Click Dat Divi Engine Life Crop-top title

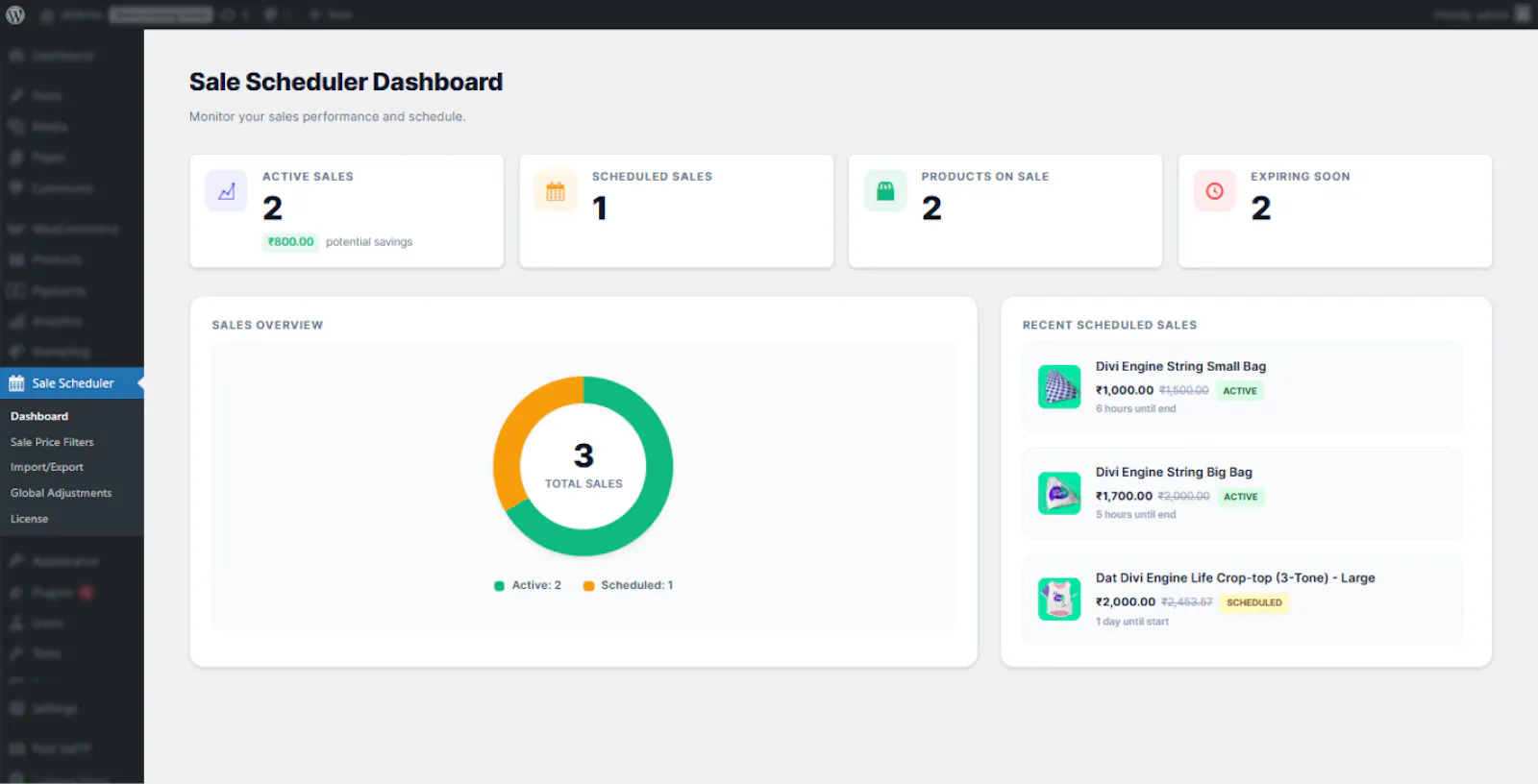(1235, 577)
